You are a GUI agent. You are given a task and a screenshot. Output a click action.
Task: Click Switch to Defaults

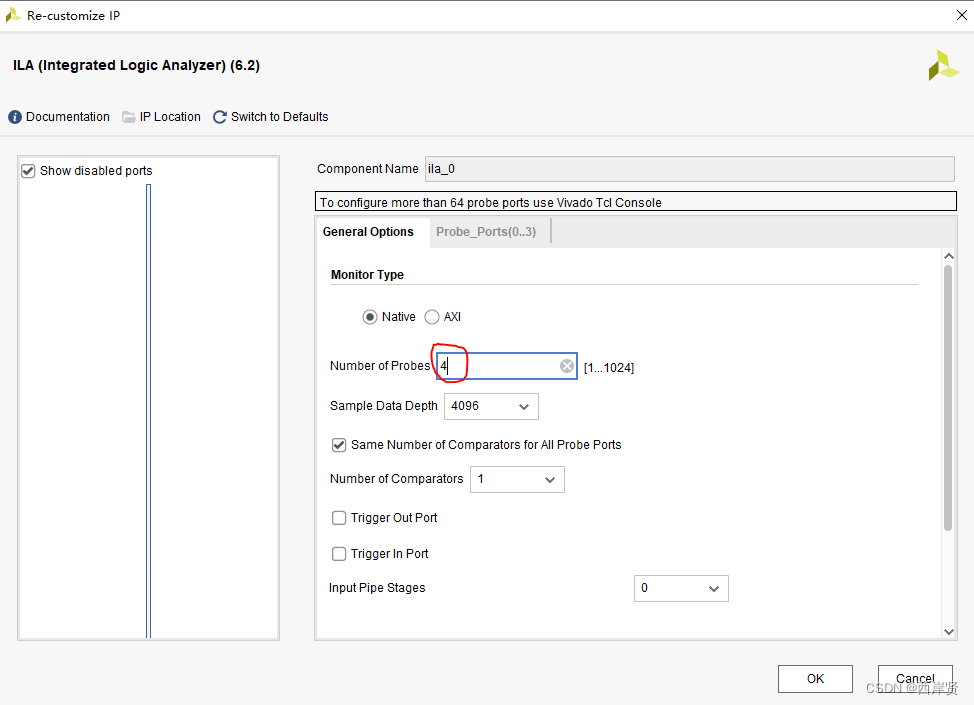[x=280, y=117]
